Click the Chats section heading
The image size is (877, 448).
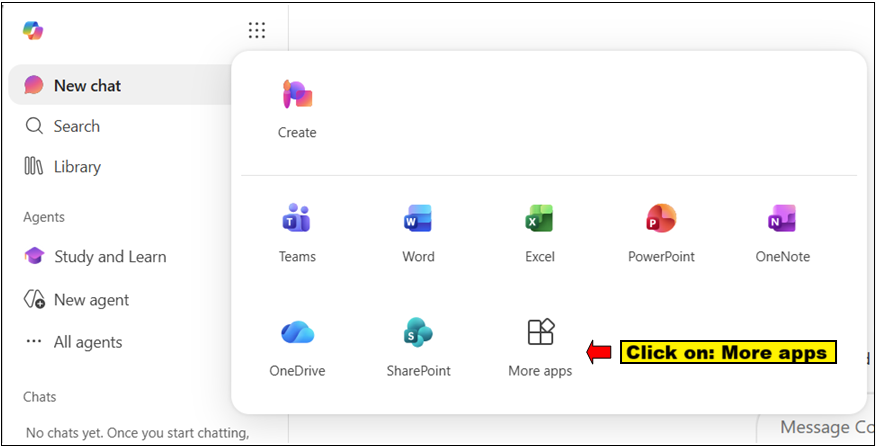(x=40, y=397)
